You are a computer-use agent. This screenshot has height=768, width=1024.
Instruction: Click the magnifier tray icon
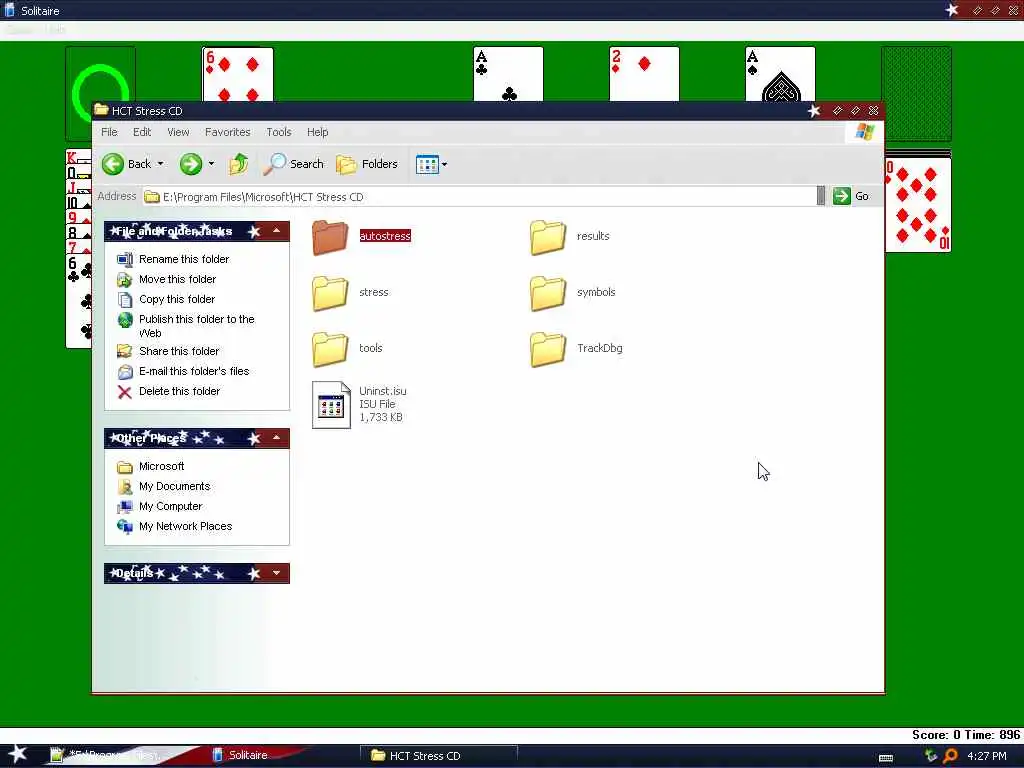(950, 756)
